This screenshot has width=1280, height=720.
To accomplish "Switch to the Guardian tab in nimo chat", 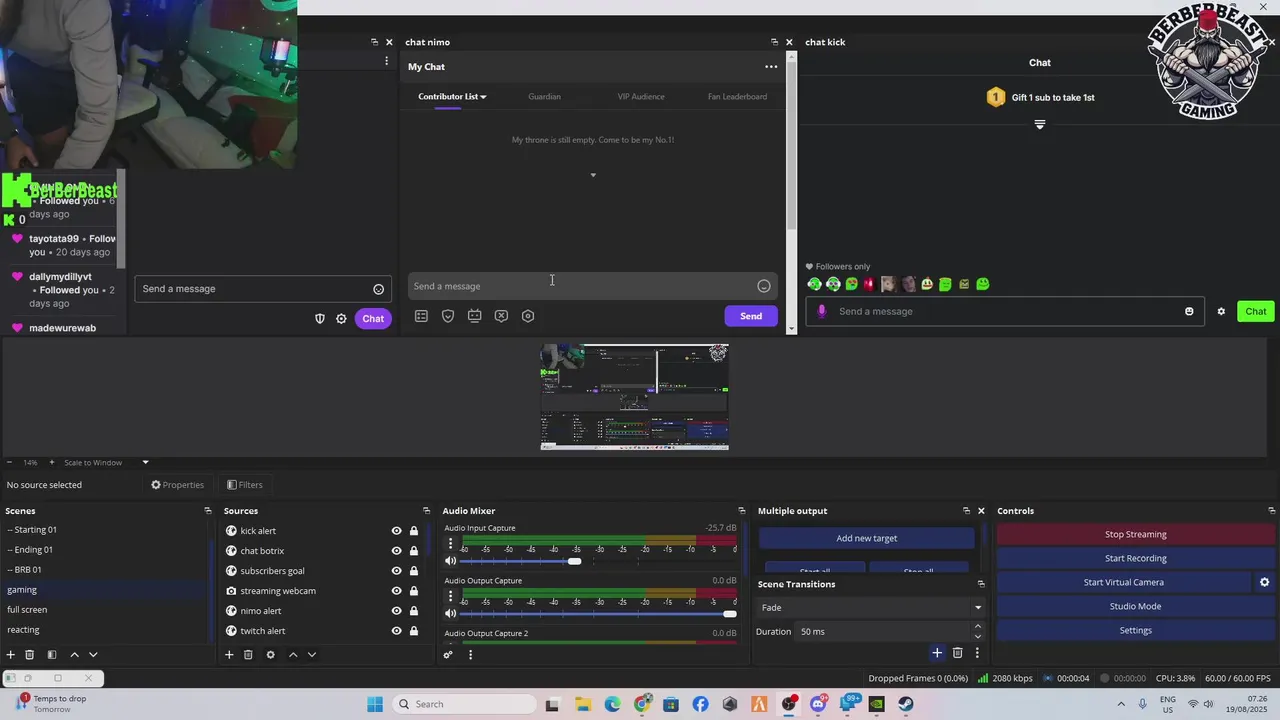I will [544, 97].
